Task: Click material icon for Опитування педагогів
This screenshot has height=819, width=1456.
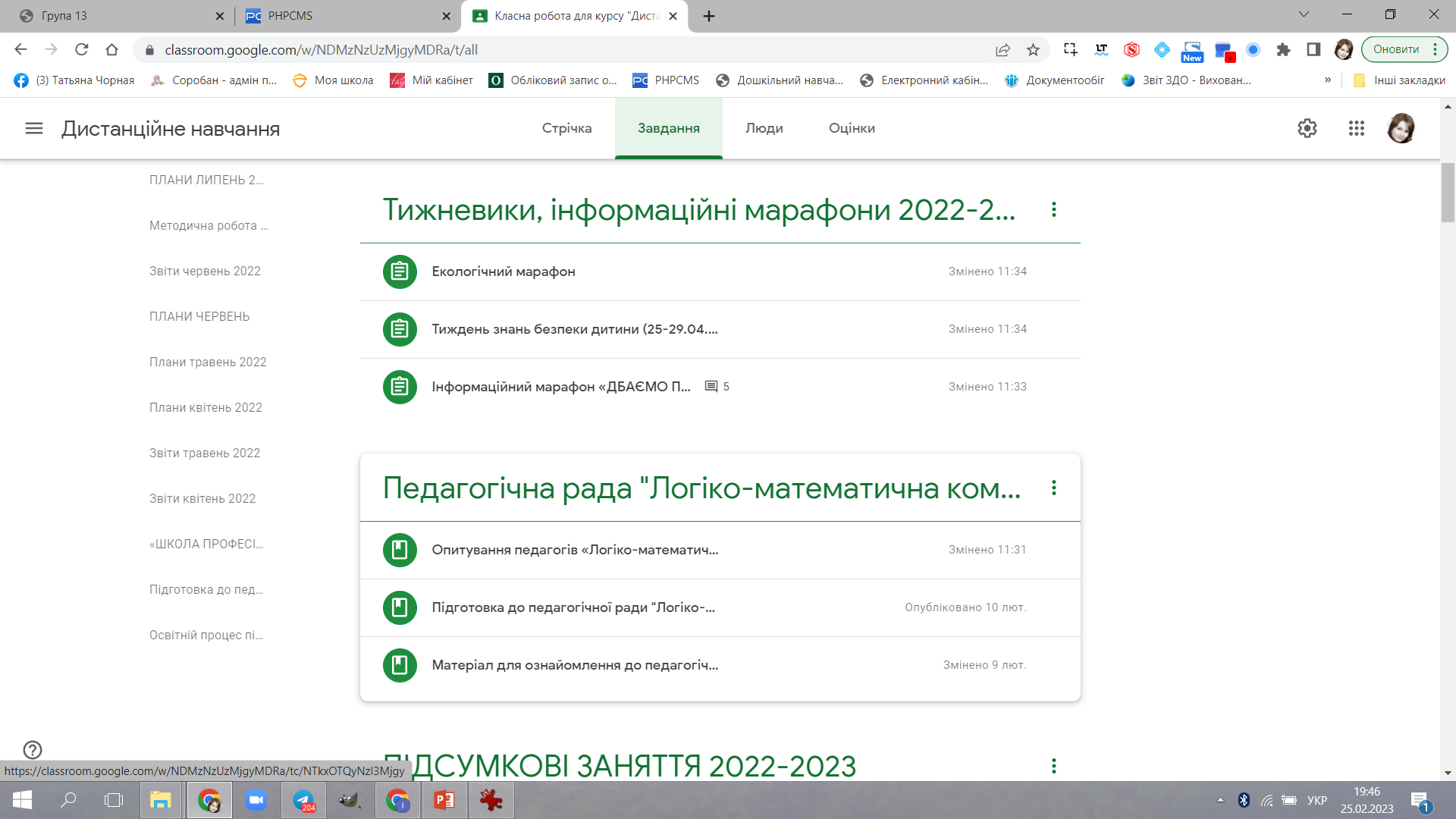Action: tap(400, 550)
